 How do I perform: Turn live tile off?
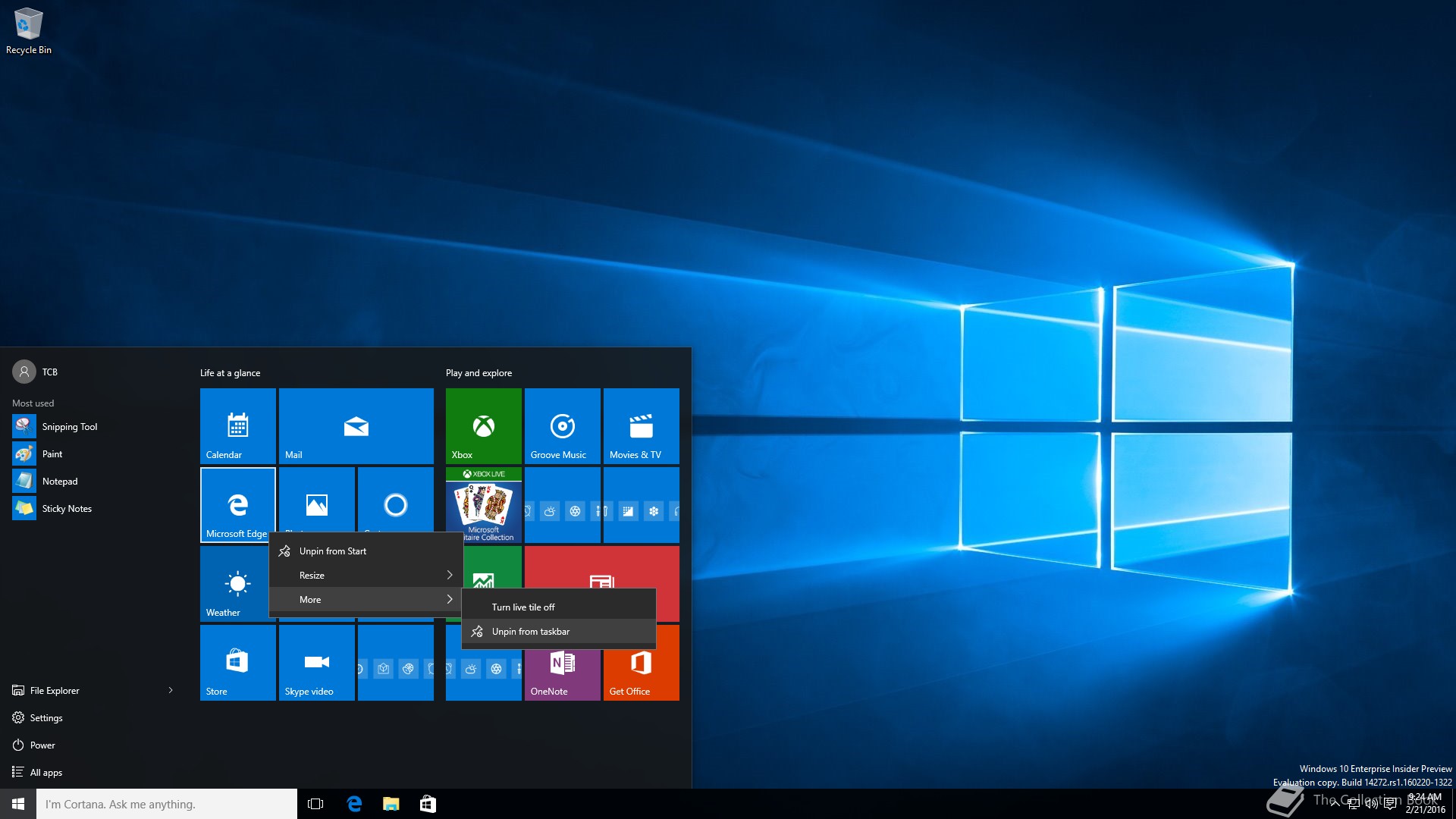[x=523, y=607]
